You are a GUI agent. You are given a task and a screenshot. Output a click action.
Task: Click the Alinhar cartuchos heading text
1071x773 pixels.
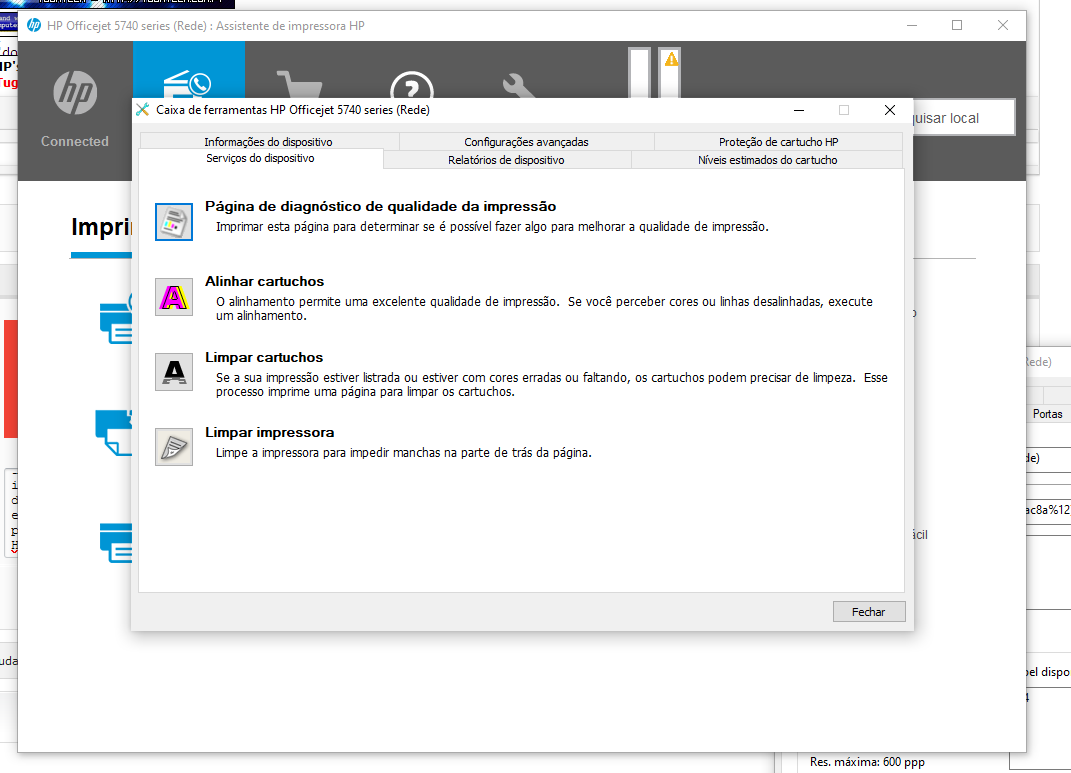pyautogui.click(x=264, y=282)
